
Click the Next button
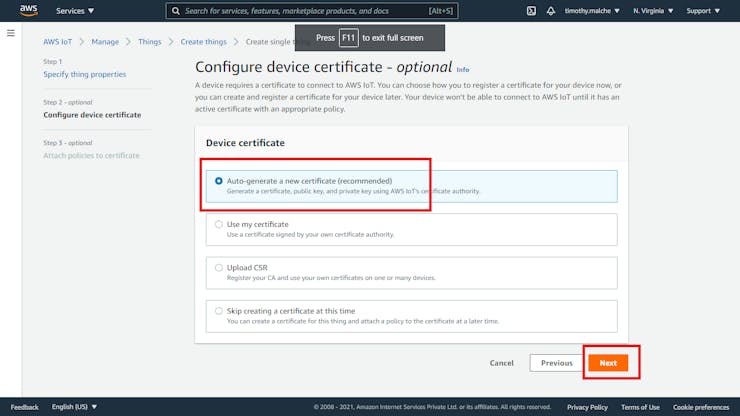(x=608, y=363)
